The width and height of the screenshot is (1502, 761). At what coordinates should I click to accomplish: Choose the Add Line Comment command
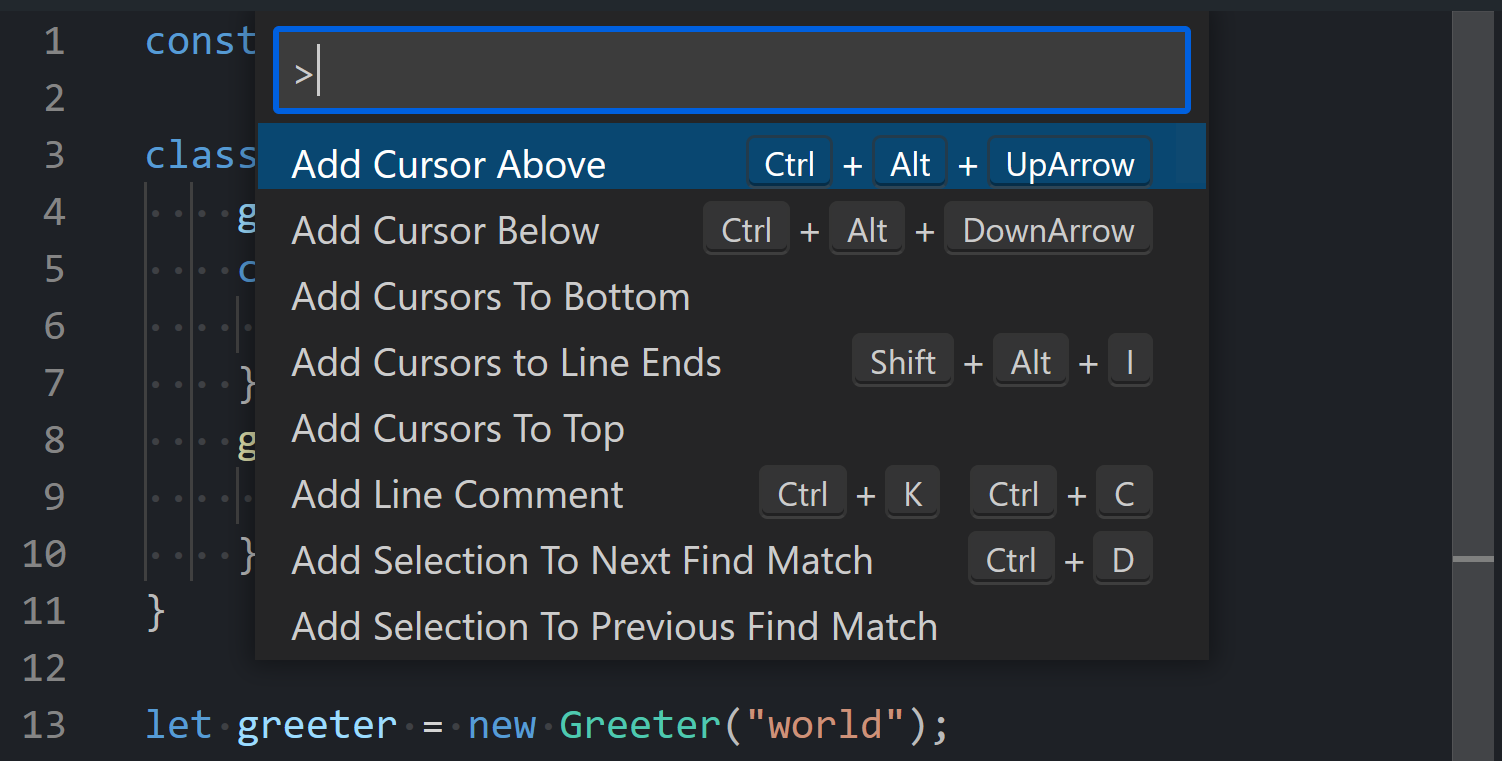coord(457,495)
